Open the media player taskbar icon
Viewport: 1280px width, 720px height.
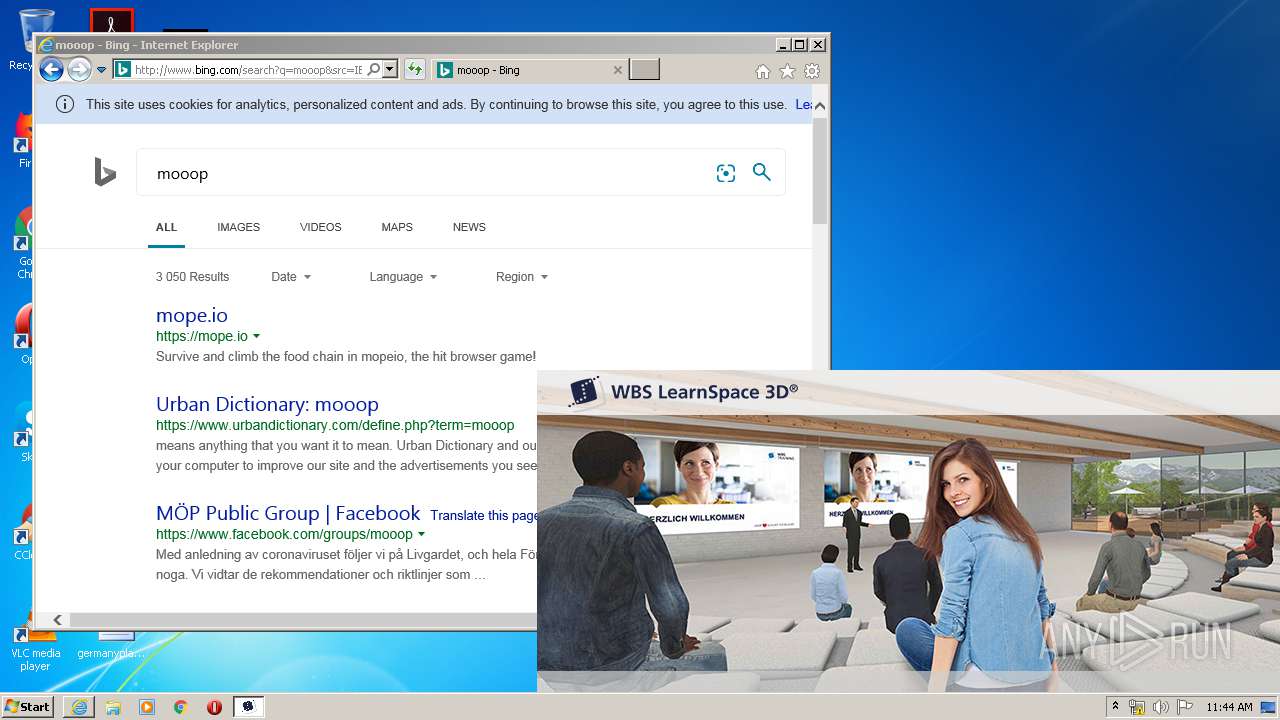point(147,707)
